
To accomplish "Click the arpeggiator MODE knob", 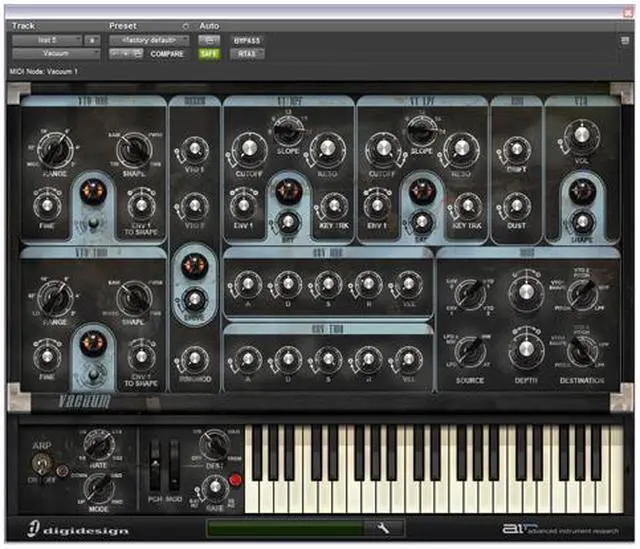I will (99, 489).
